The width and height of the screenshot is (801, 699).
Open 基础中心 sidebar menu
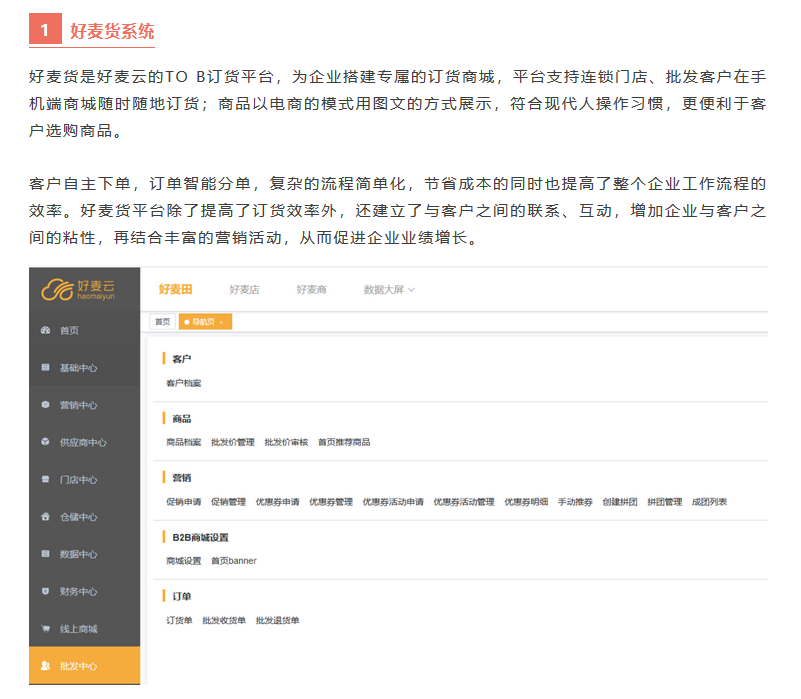[x=84, y=368]
